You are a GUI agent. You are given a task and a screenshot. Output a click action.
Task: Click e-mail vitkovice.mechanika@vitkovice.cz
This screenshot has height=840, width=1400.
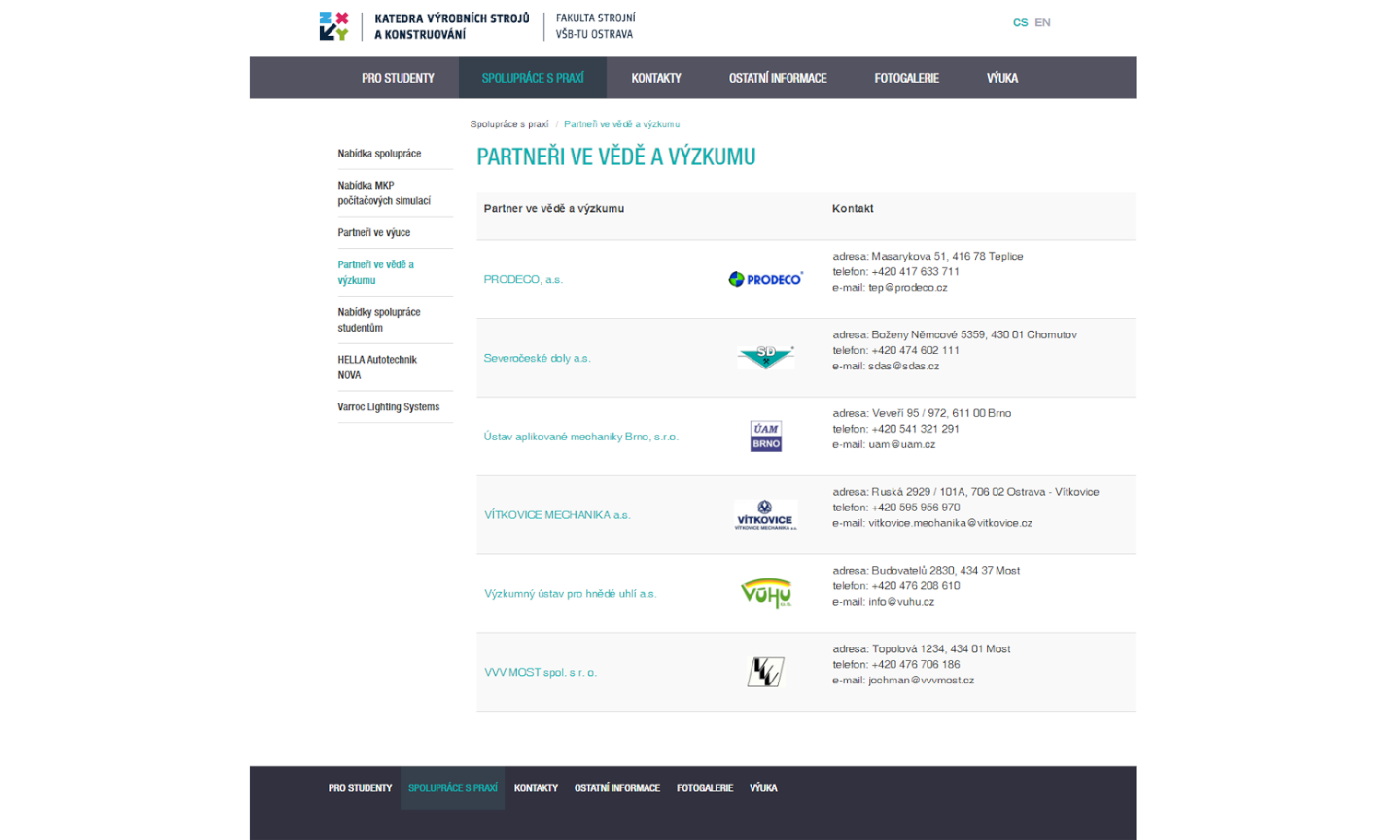click(x=950, y=523)
